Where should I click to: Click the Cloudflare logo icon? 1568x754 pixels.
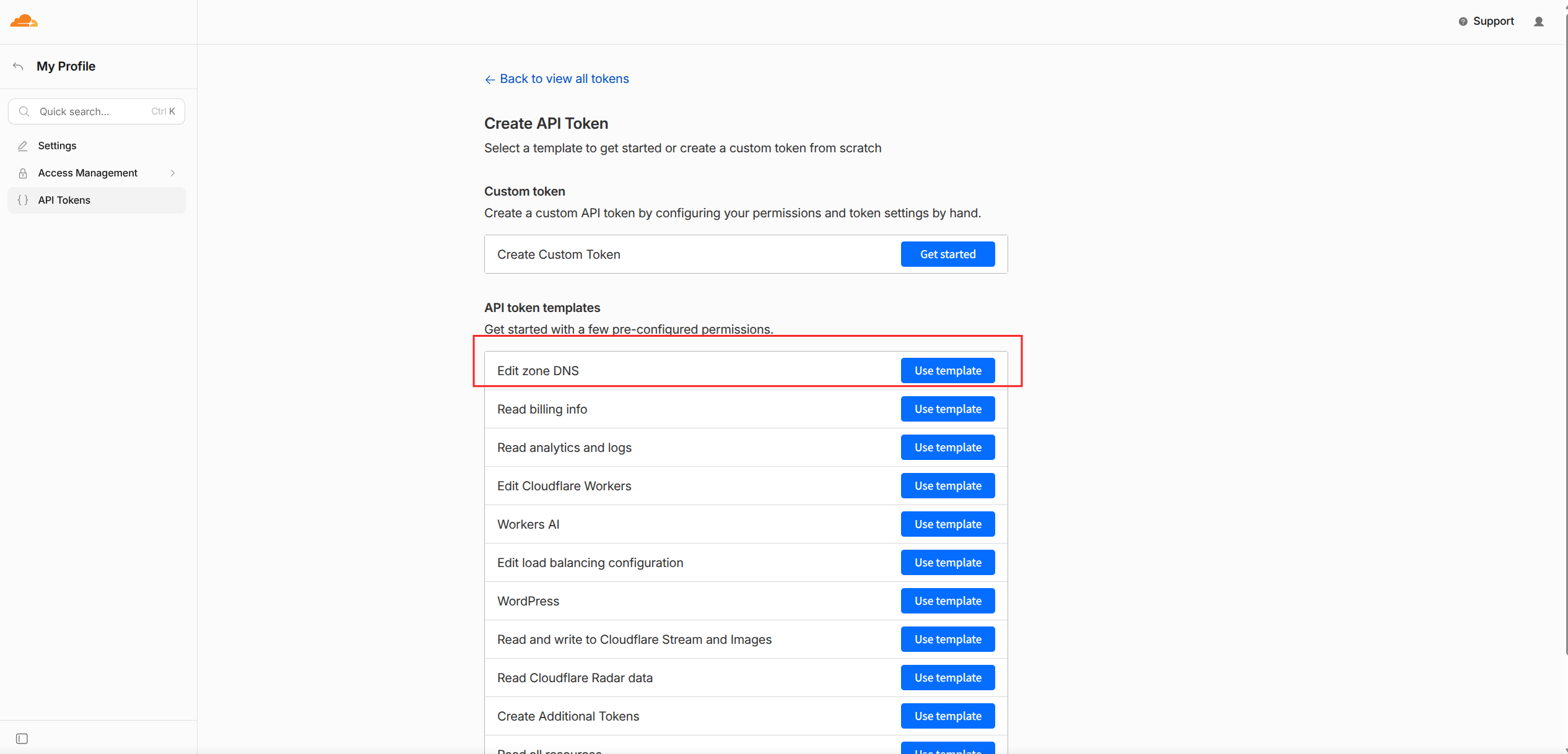pos(24,21)
